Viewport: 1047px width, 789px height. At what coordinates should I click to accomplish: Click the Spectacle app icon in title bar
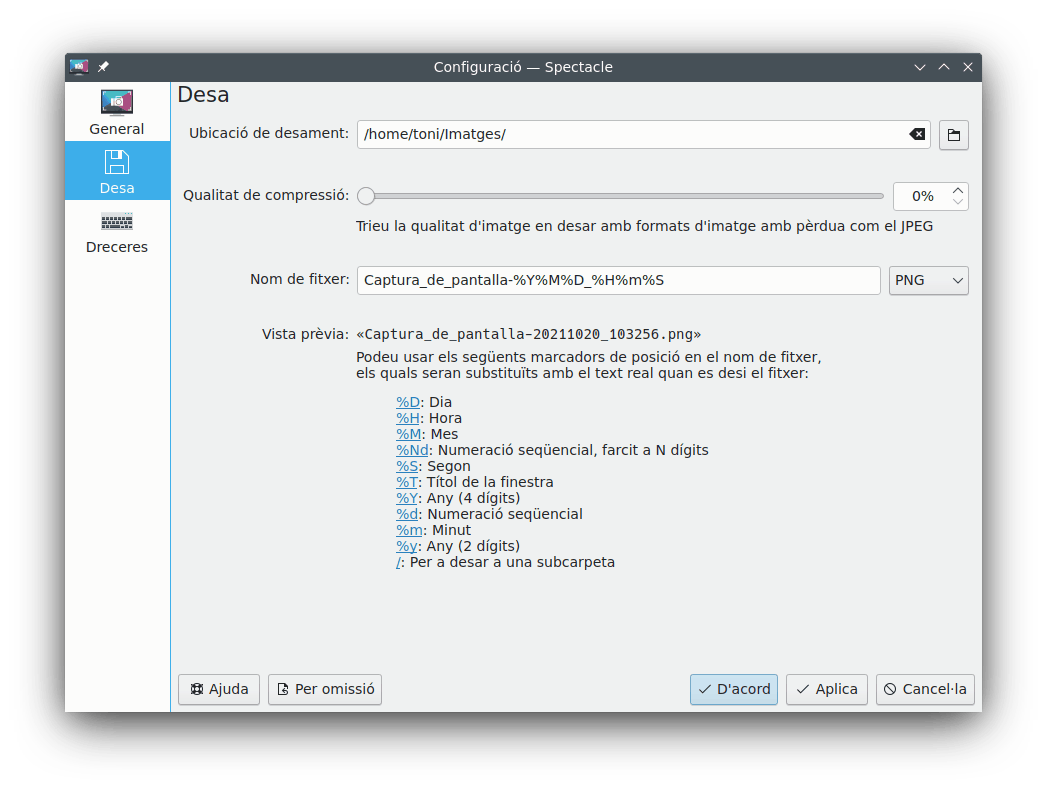(x=79, y=67)
